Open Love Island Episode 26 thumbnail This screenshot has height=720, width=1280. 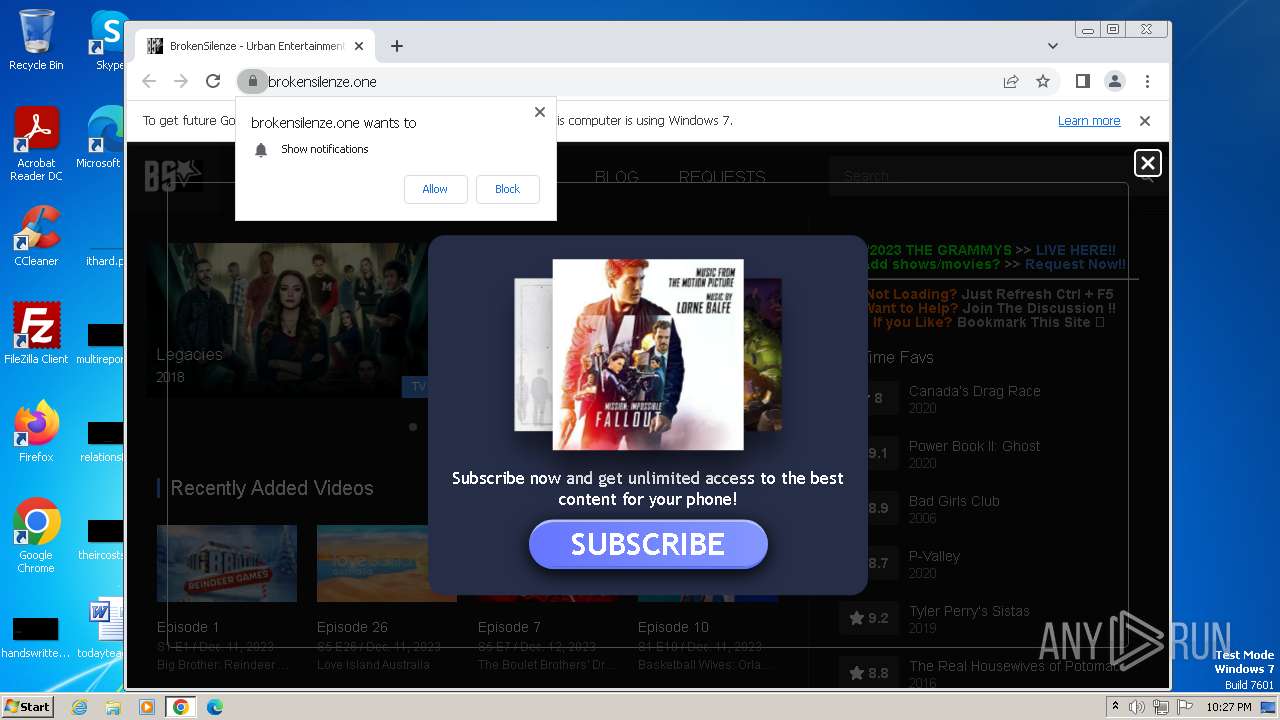pyautogui.click(x=387, y=563)
